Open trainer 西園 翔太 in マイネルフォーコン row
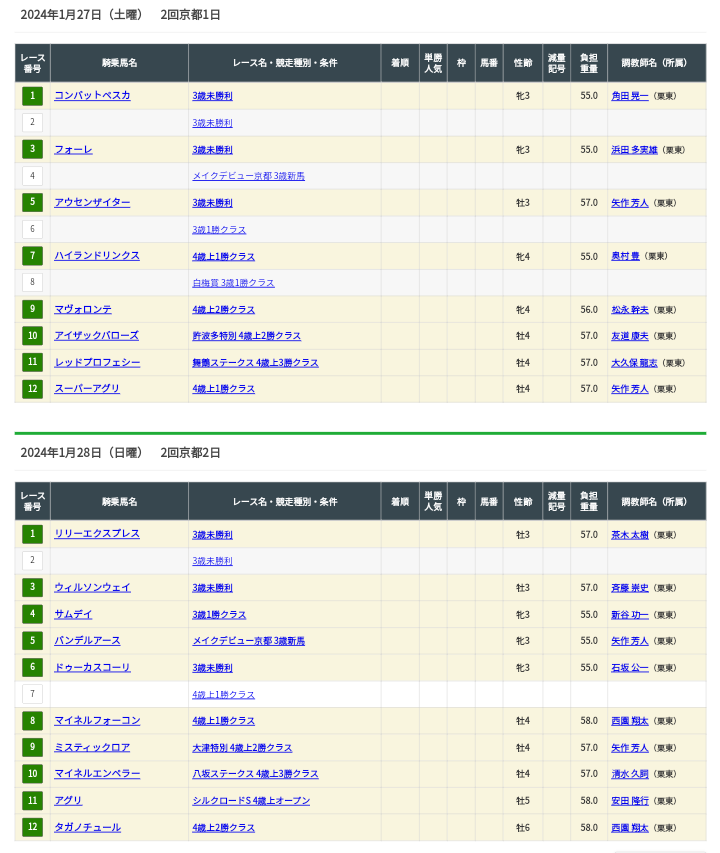 [630, 721]
